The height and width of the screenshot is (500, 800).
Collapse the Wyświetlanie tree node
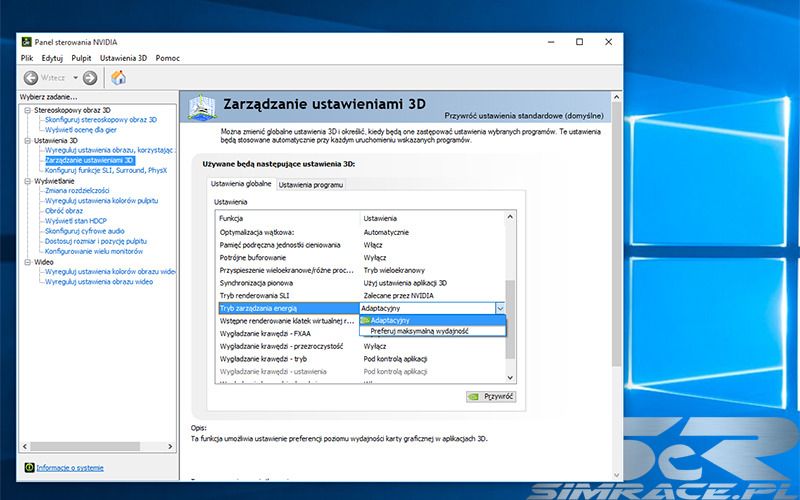28,181
